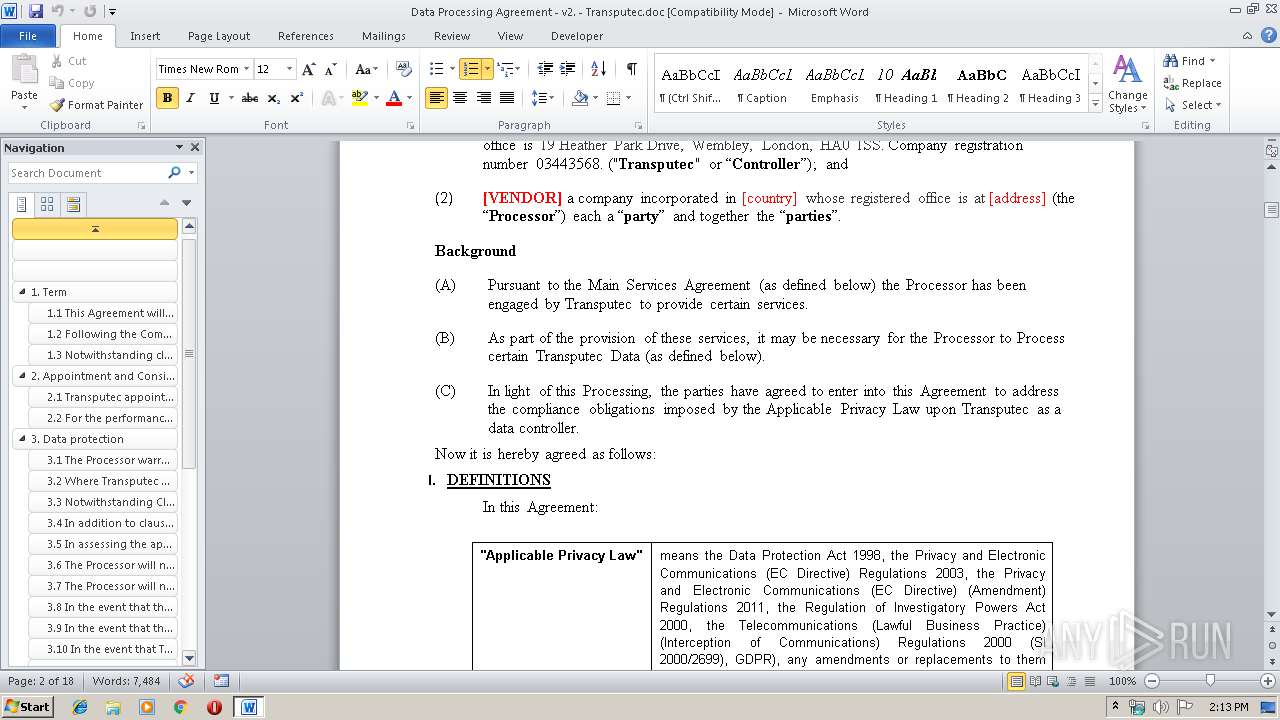Open the Change Case dropdown
The height and width of the screenshot is (720, 1280).
click(366, 69)
